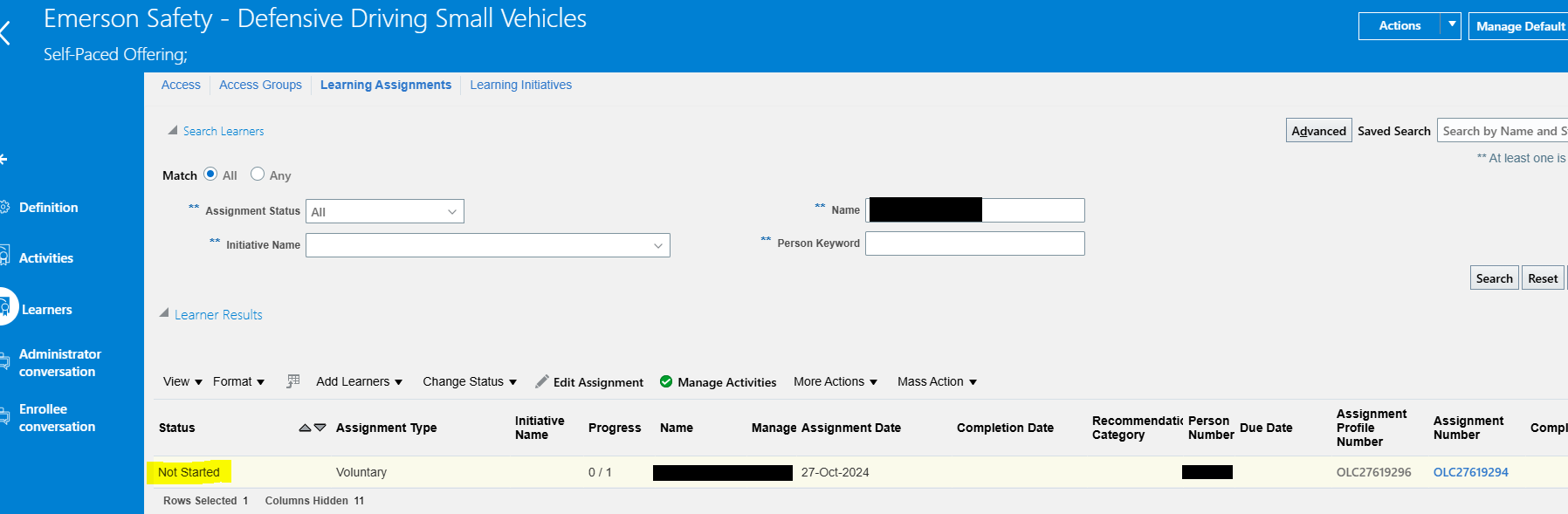Open Activities in the sidebar
Image resolution: width=1568 pixels, height=514 pixels.
point(46,258)
